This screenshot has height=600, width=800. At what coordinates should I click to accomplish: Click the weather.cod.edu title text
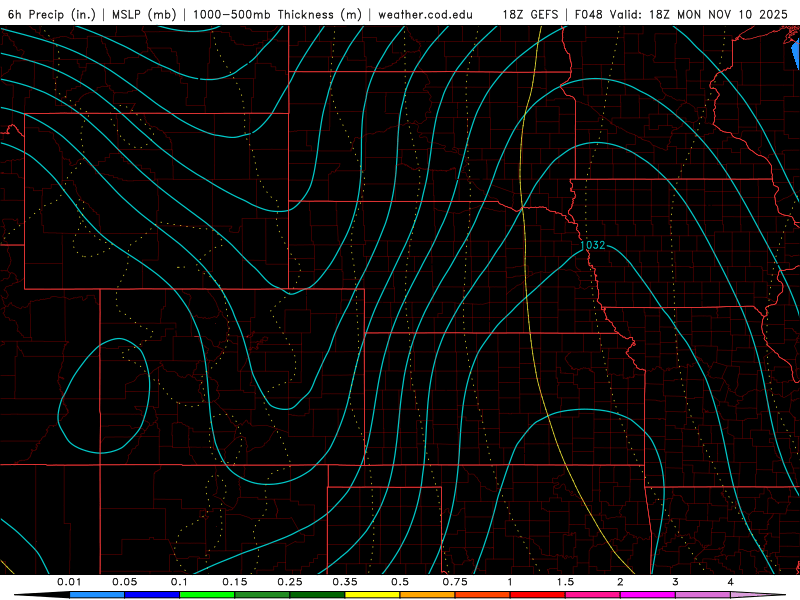[425, 14]
